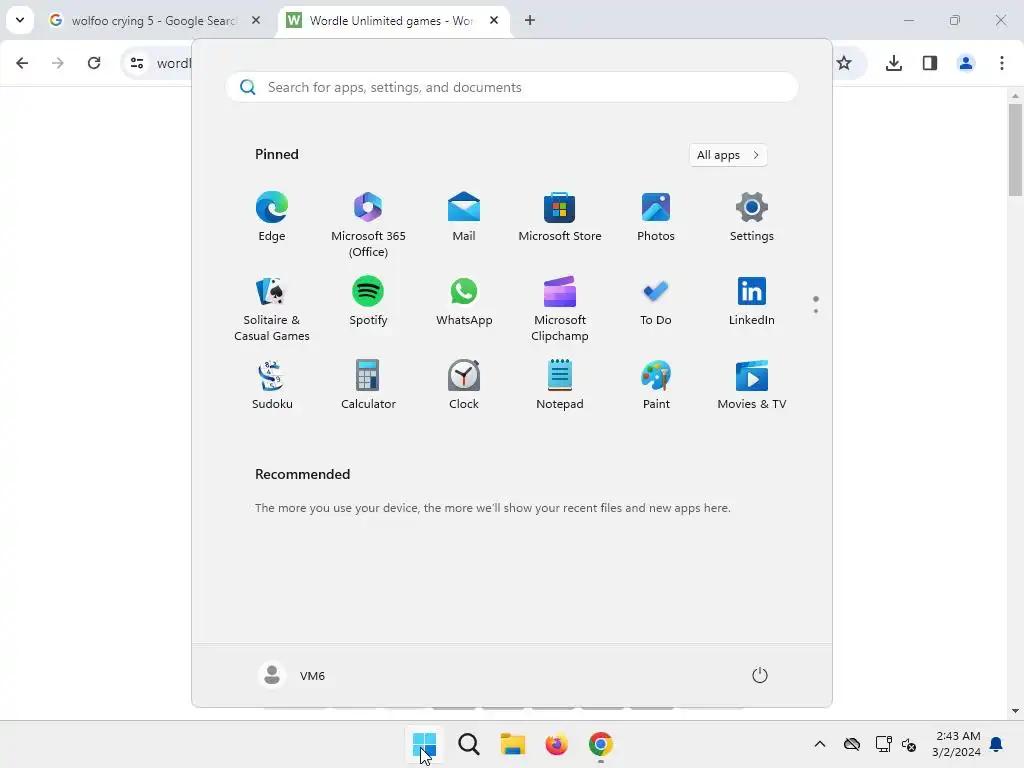Open Spotify
This screenshot has height=768, width=1024.
[x=368, y=301]
